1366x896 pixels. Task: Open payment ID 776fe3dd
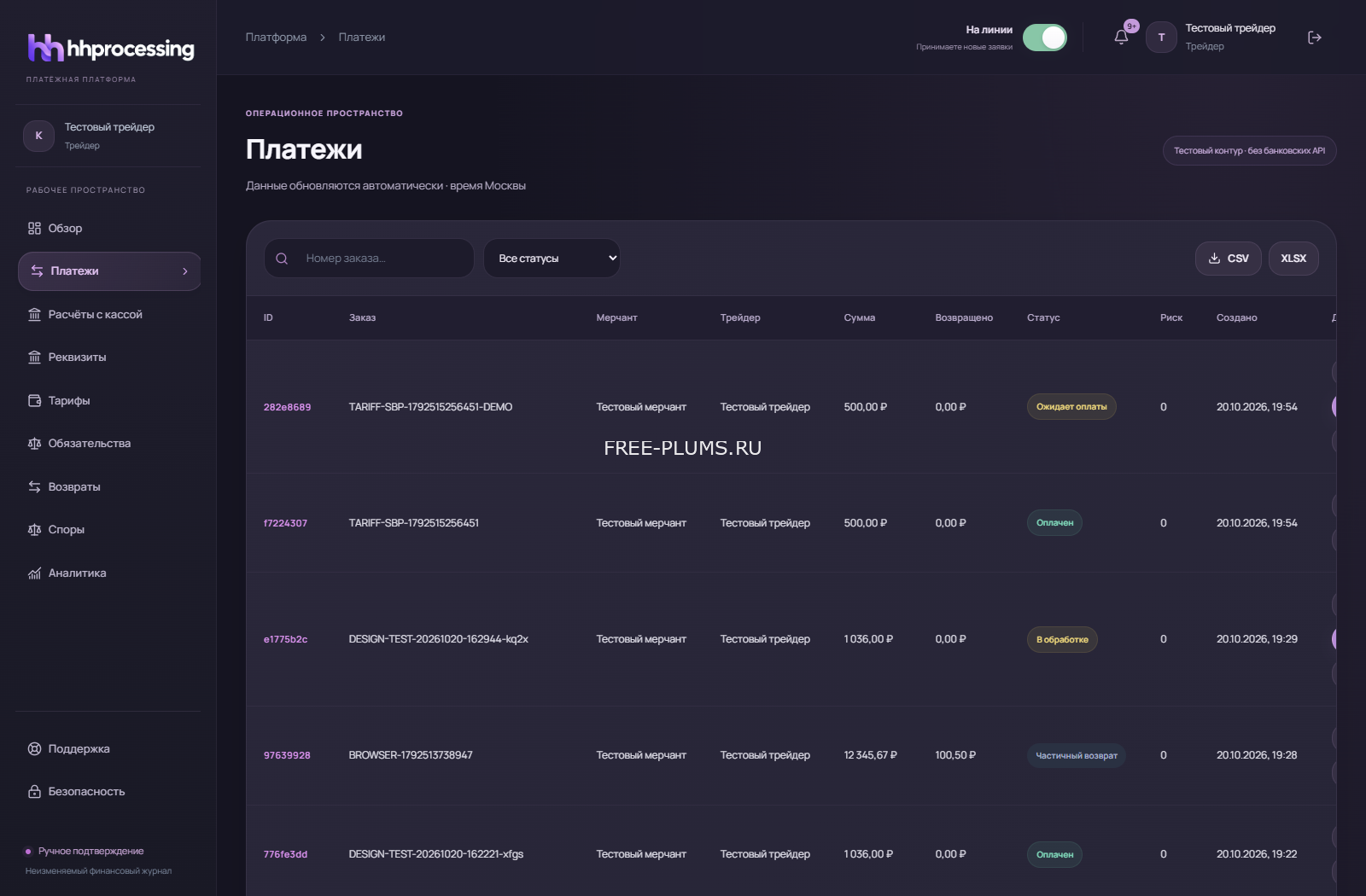tap(285, 854)
